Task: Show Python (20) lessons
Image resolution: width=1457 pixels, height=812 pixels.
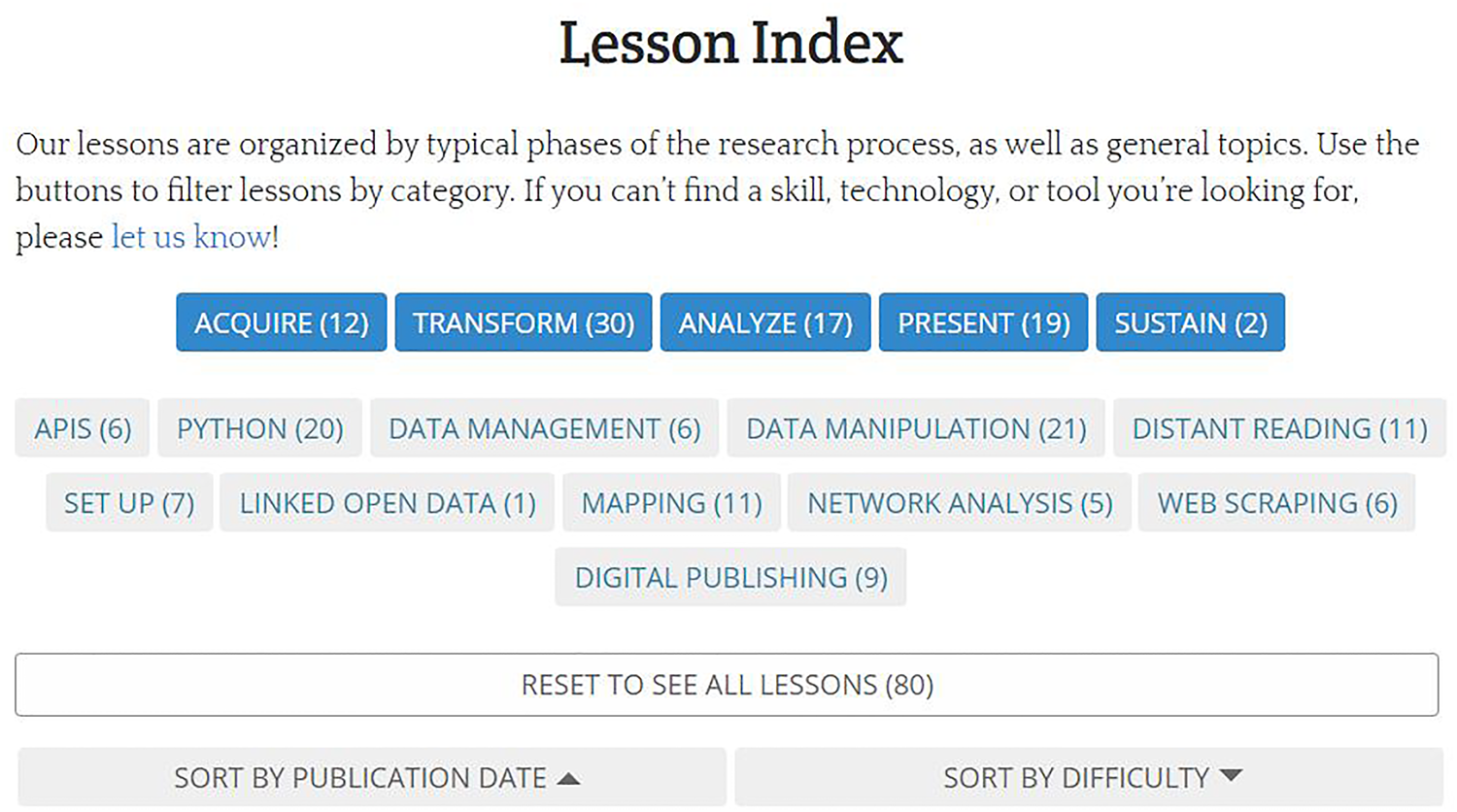Action: tap(259, 428)
